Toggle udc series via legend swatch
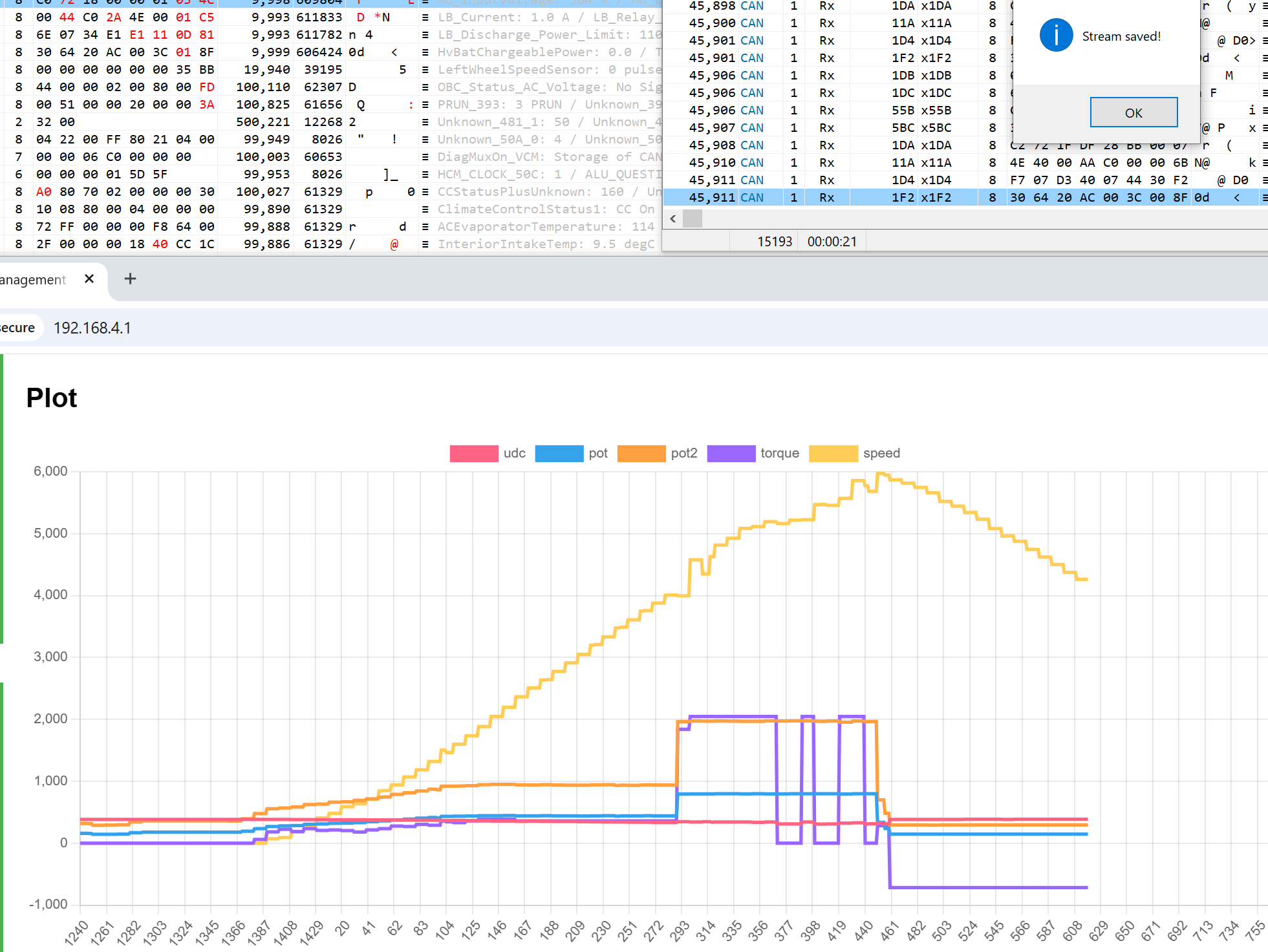The width and height of the screenshot is (1268, 952). tap(473, 453)
